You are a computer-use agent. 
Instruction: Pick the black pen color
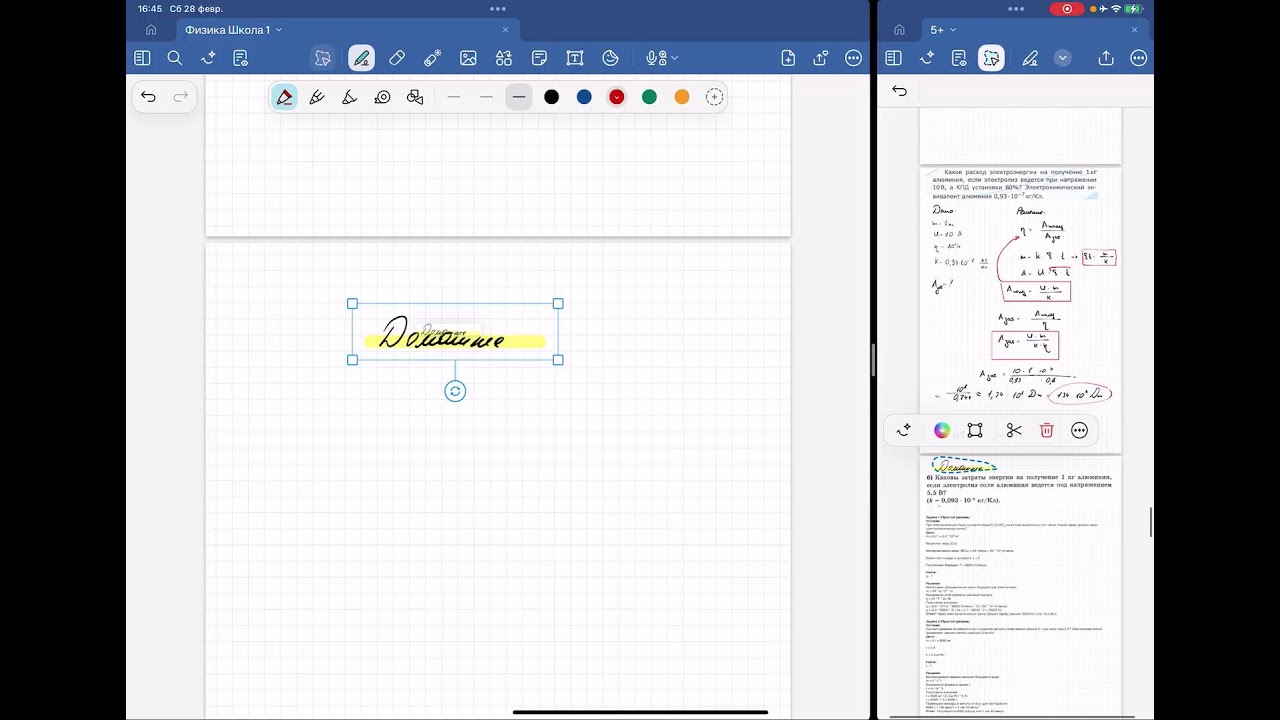[551, 97]
